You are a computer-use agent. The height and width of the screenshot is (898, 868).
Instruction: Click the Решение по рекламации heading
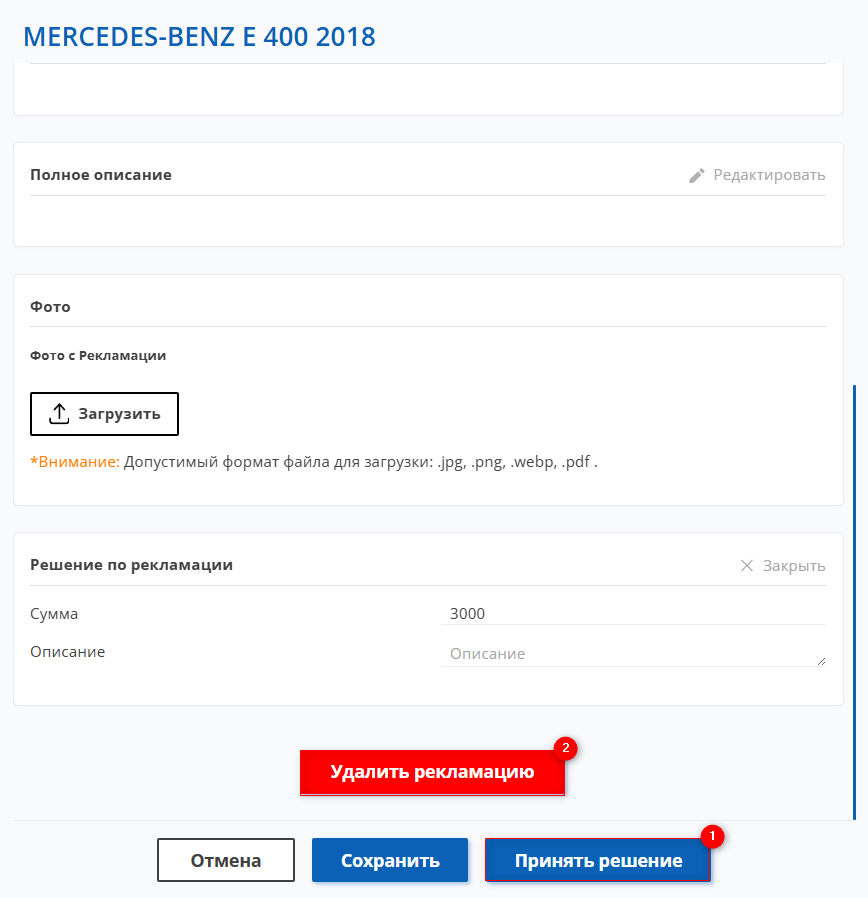(132, 565)
